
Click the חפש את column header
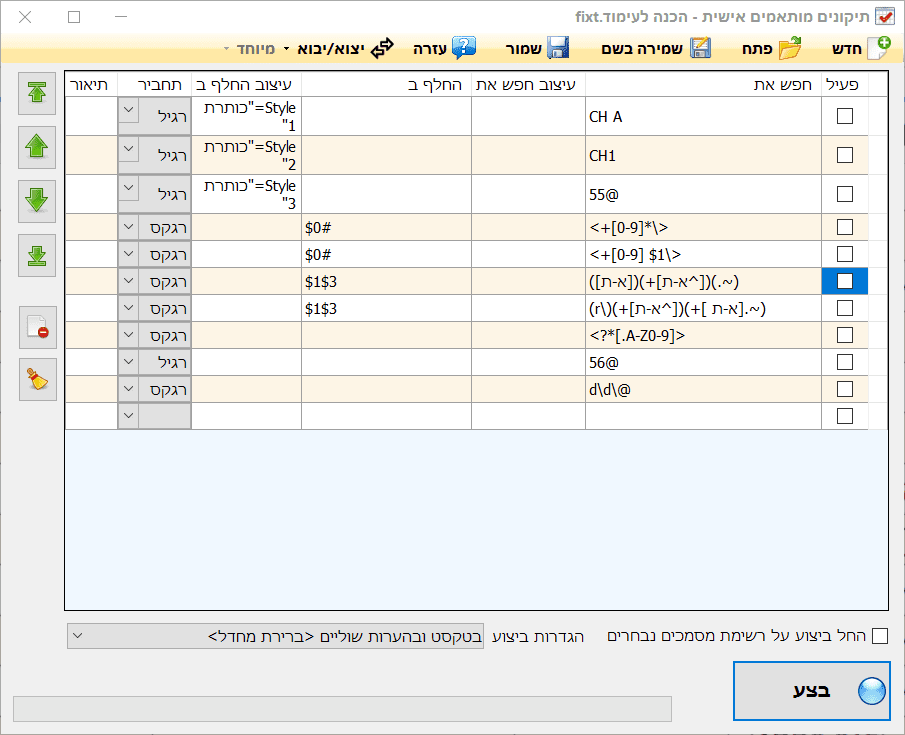pos(704,84)
